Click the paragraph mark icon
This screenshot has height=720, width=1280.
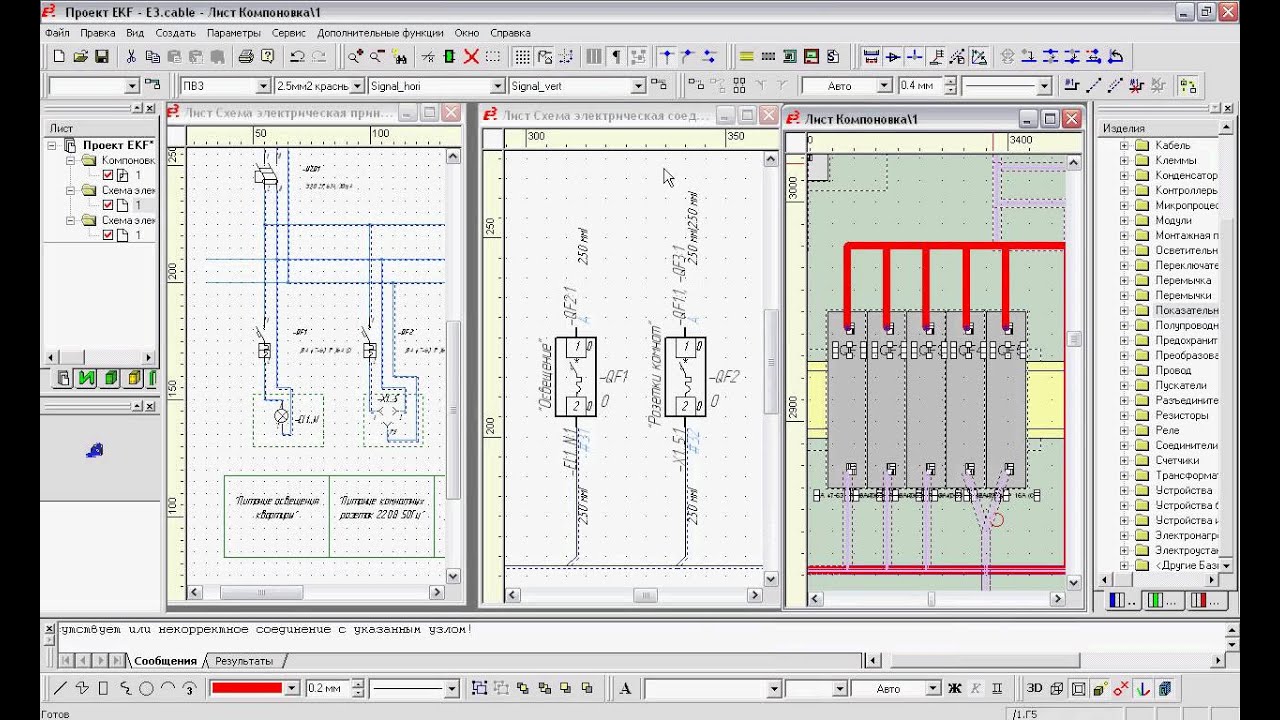click(x=615, y=56)
